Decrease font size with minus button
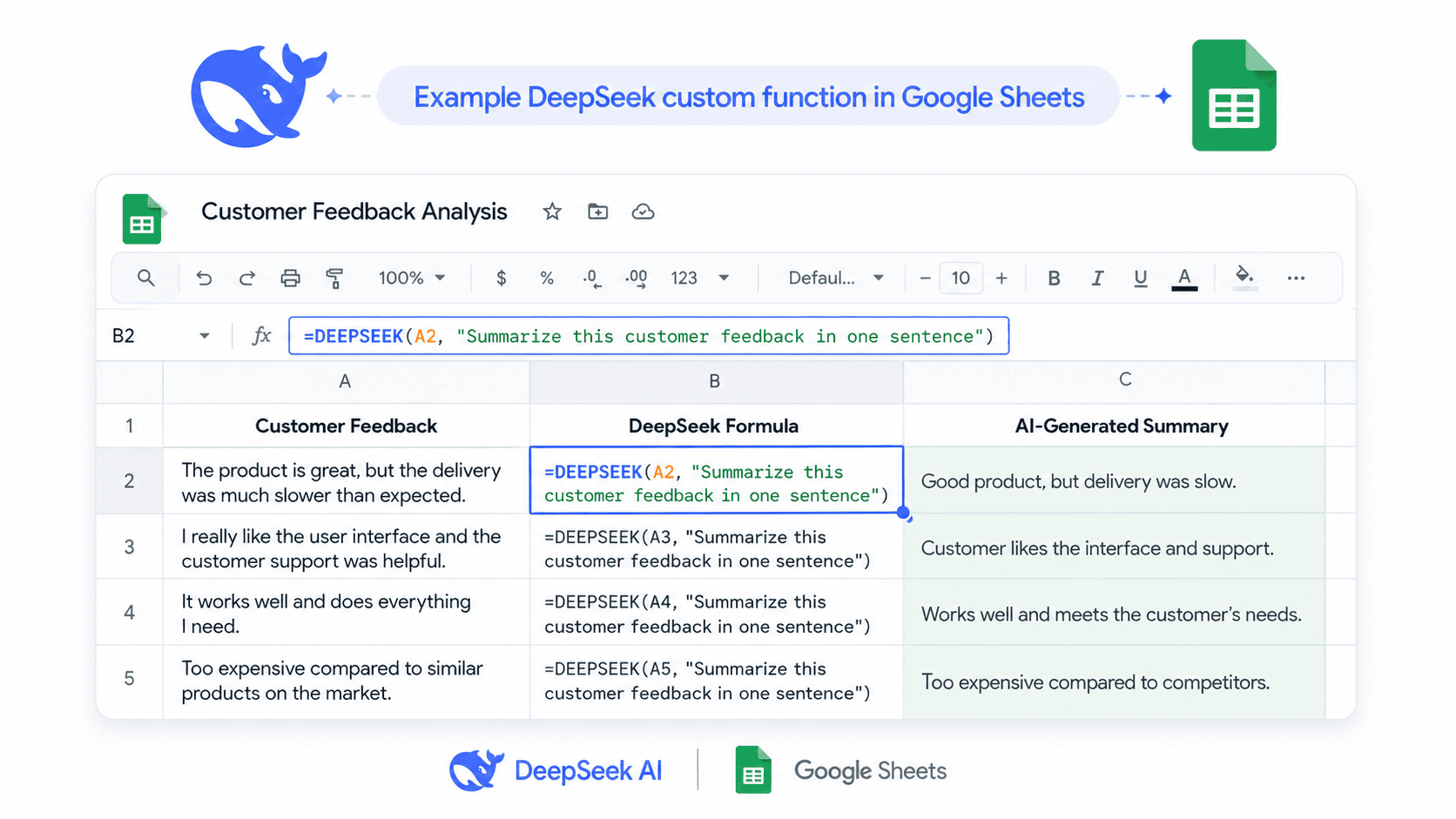Image resolution: width=1456 pixels, height=819 pixels. 925,278
